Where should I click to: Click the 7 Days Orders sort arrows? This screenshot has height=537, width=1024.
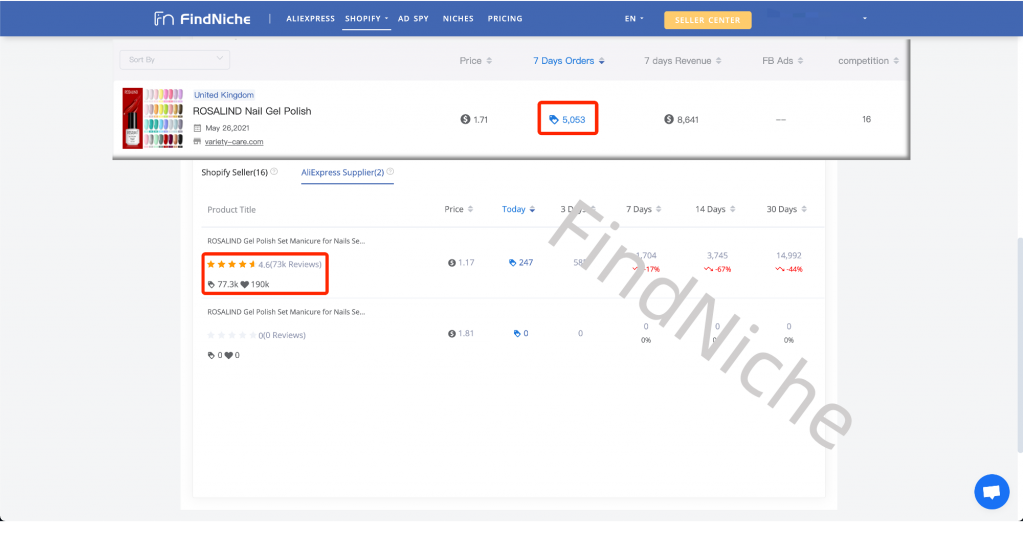click(x=601, y=61)
